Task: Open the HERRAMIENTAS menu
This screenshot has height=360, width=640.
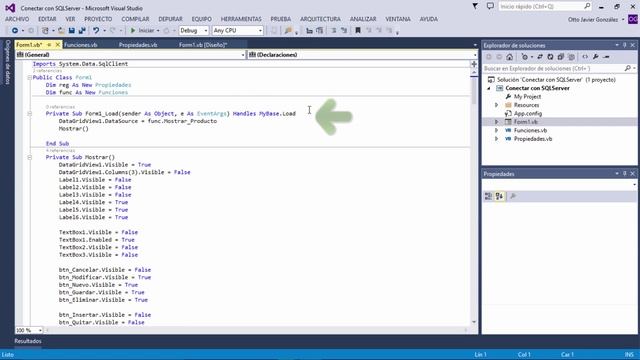Action: pyautogui.click(x=241, y=19)
